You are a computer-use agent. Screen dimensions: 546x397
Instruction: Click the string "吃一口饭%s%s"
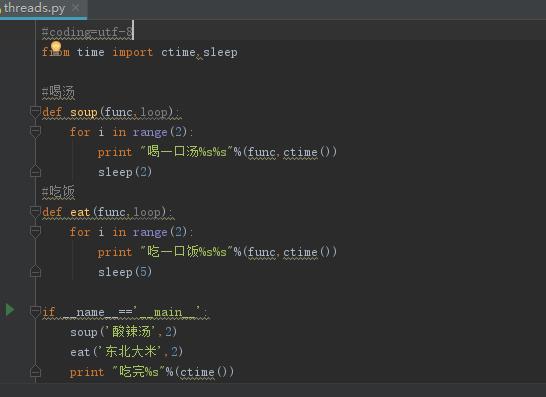point(186,252)
